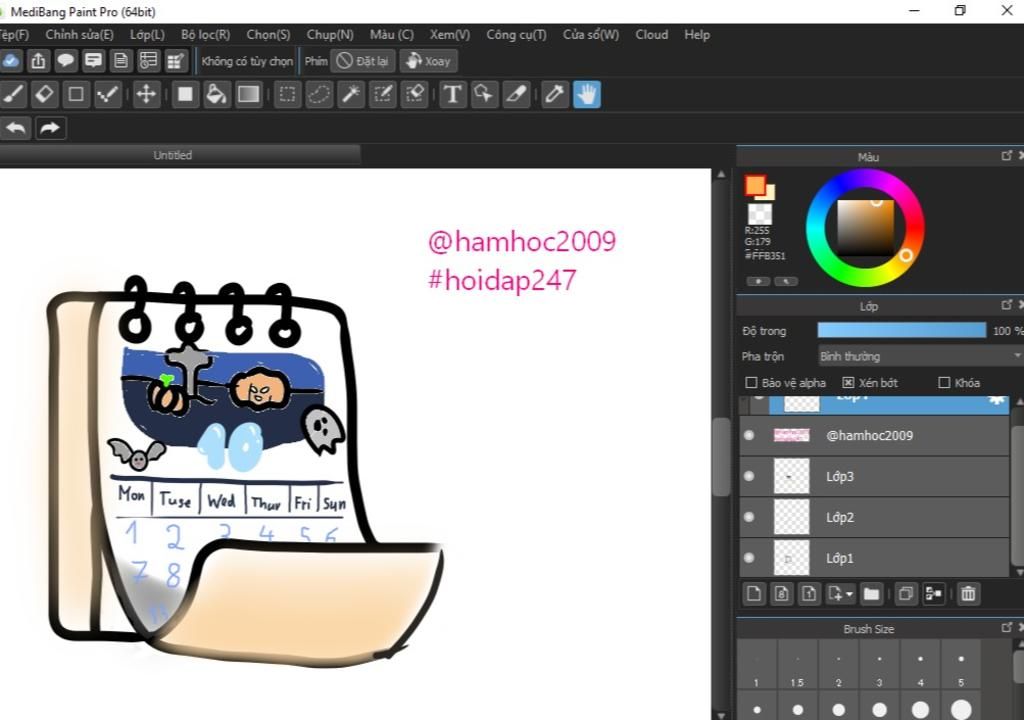The width and height of the screenshot is (1024, 720).
Task: Click the Undo arrow
Action: click(x=16, y=128)
